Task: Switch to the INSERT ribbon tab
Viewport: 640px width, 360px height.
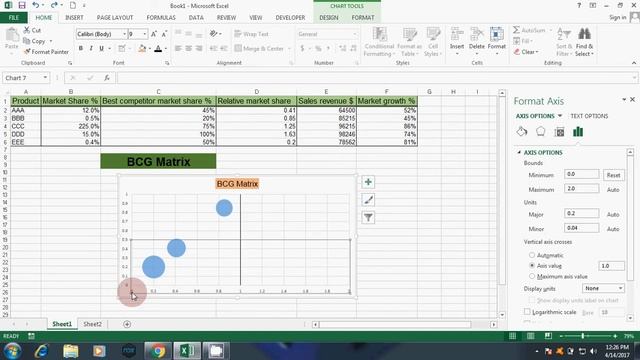Action: point(74,18)
